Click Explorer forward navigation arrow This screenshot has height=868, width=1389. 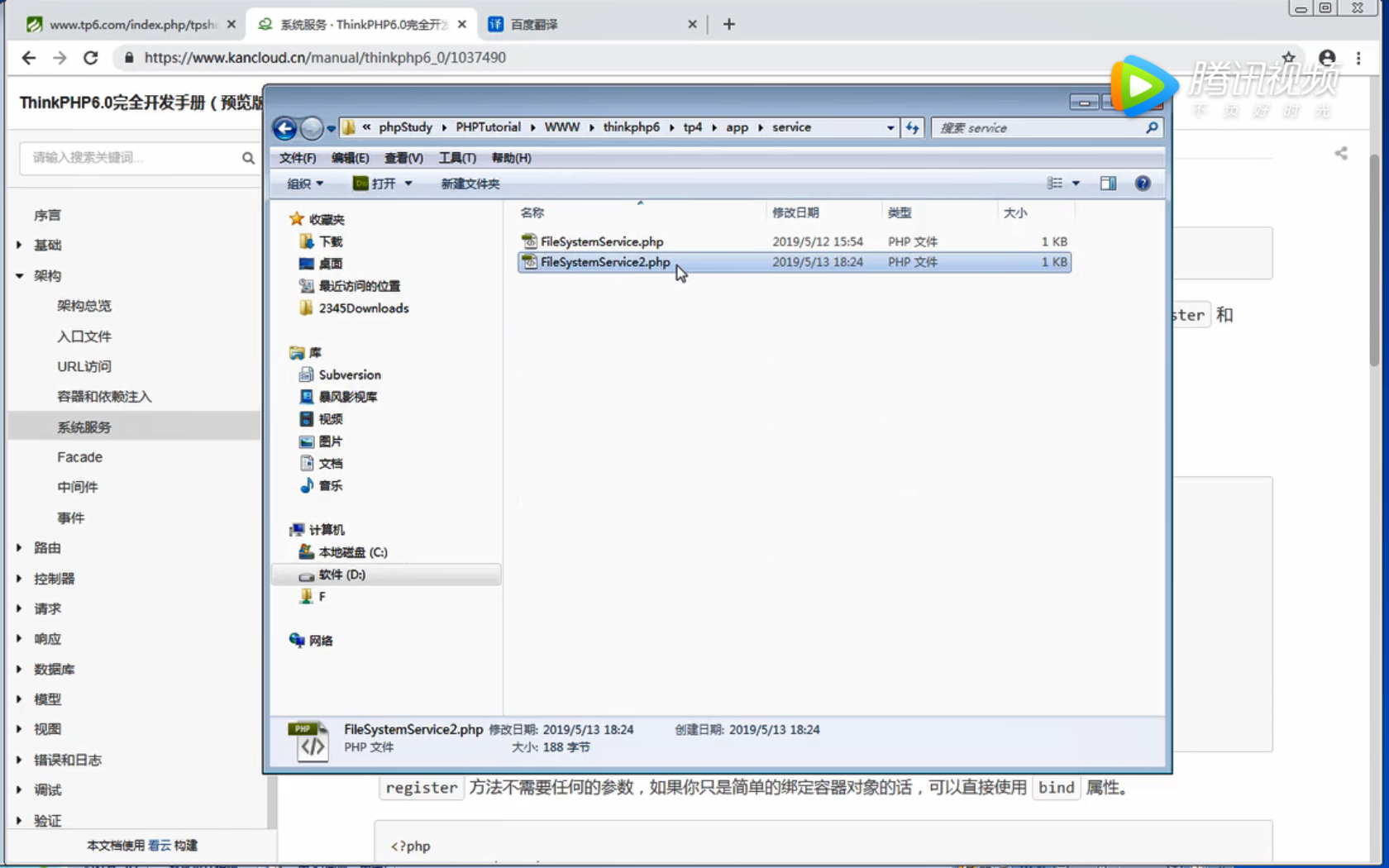point(311,128)
